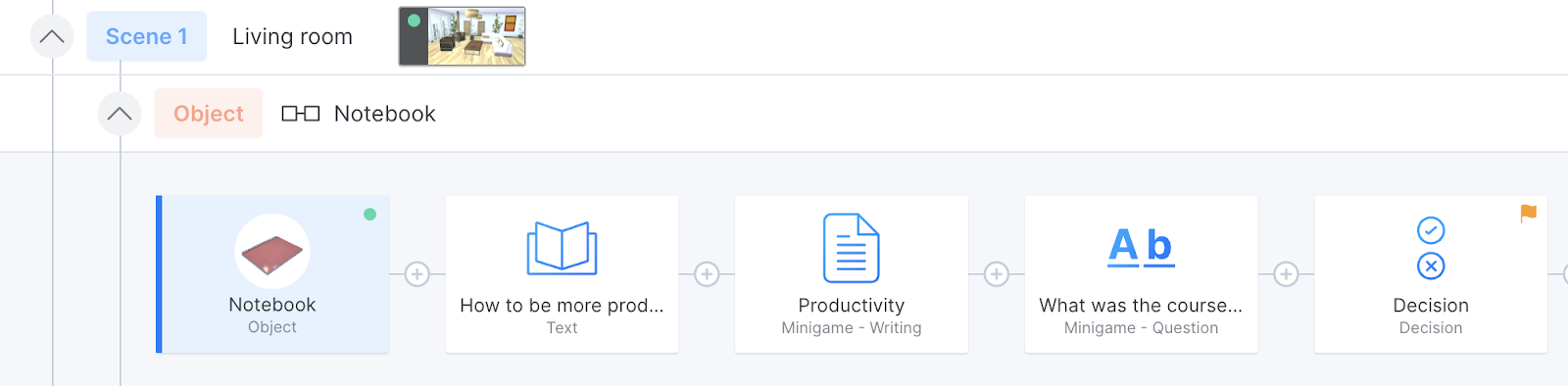Image resolution: width=1568 pixels, height=386 pixels.
Task: Open the Decision check-and-cross icon
Action: point(1431,248)
